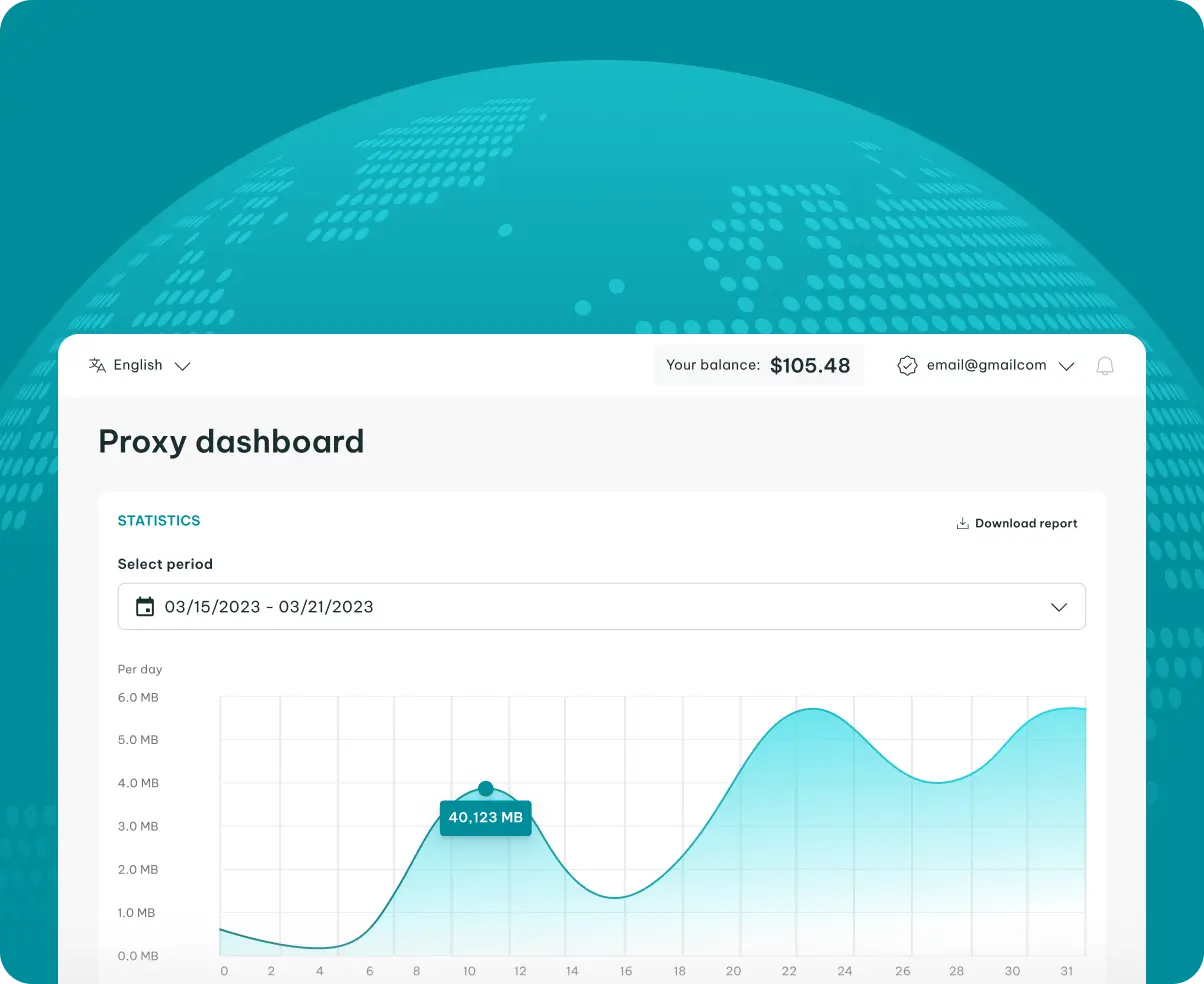Click the Your balance $105.48 display
Screen dimensions: 1204x984
pyautogui.click(x=759, y=365)
